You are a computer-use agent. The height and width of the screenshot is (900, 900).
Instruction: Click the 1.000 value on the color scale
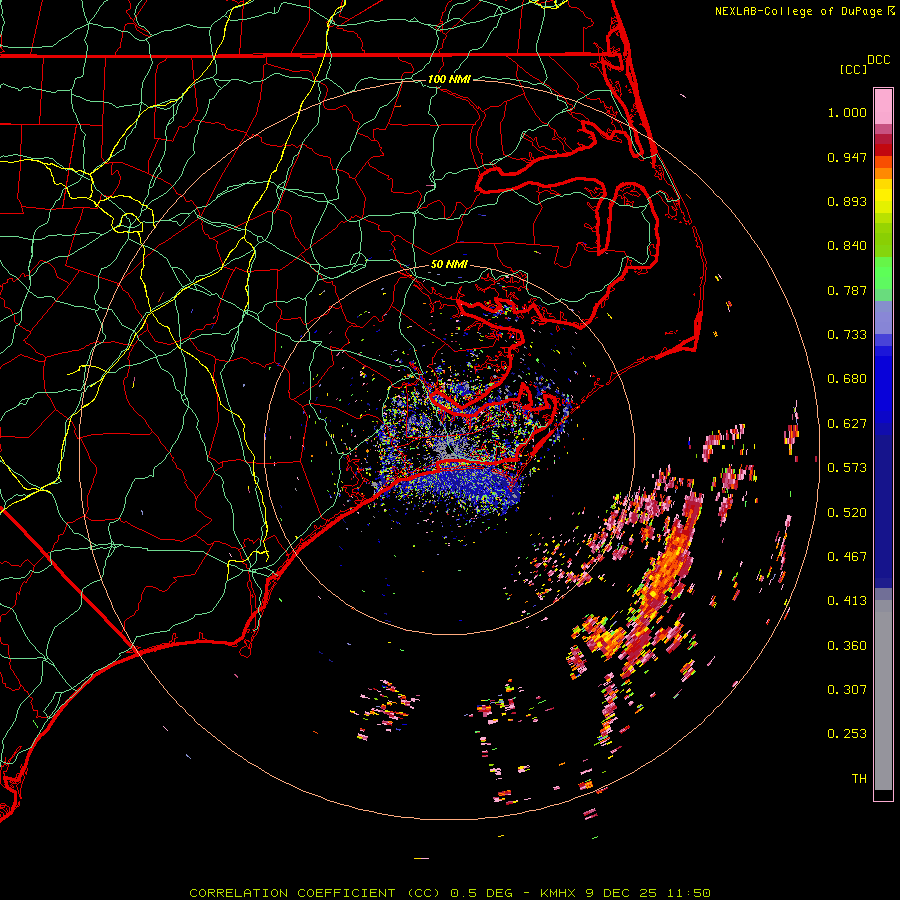tap(847, 112)
